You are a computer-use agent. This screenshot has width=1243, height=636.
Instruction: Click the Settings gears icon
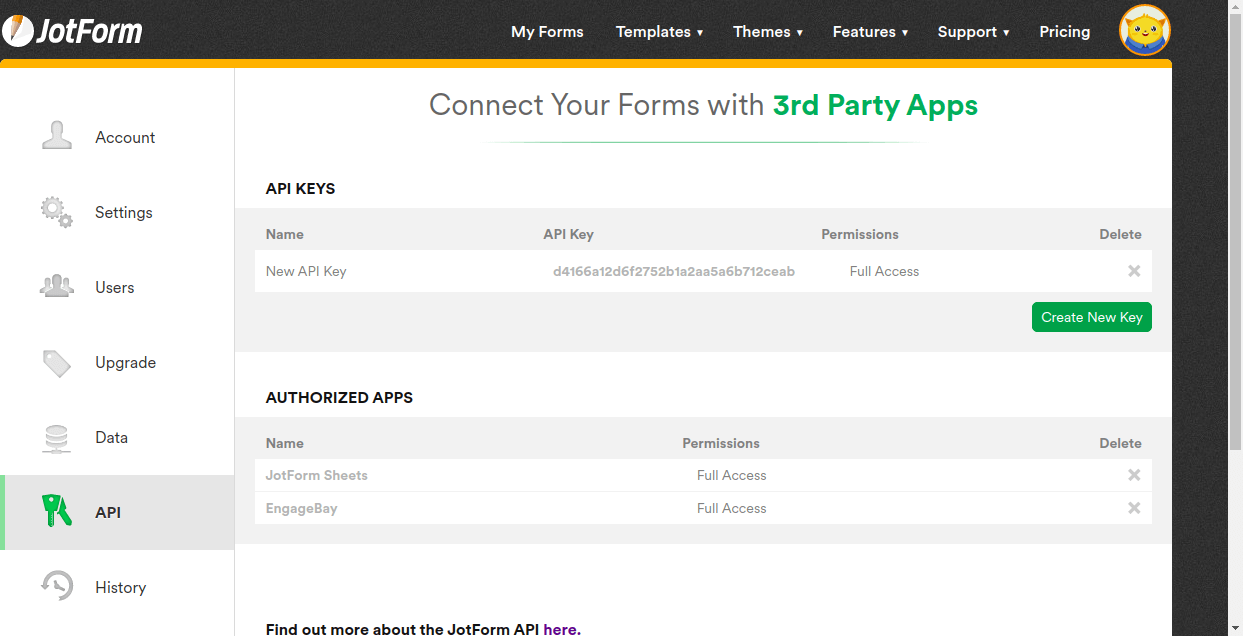pos(57,212)
